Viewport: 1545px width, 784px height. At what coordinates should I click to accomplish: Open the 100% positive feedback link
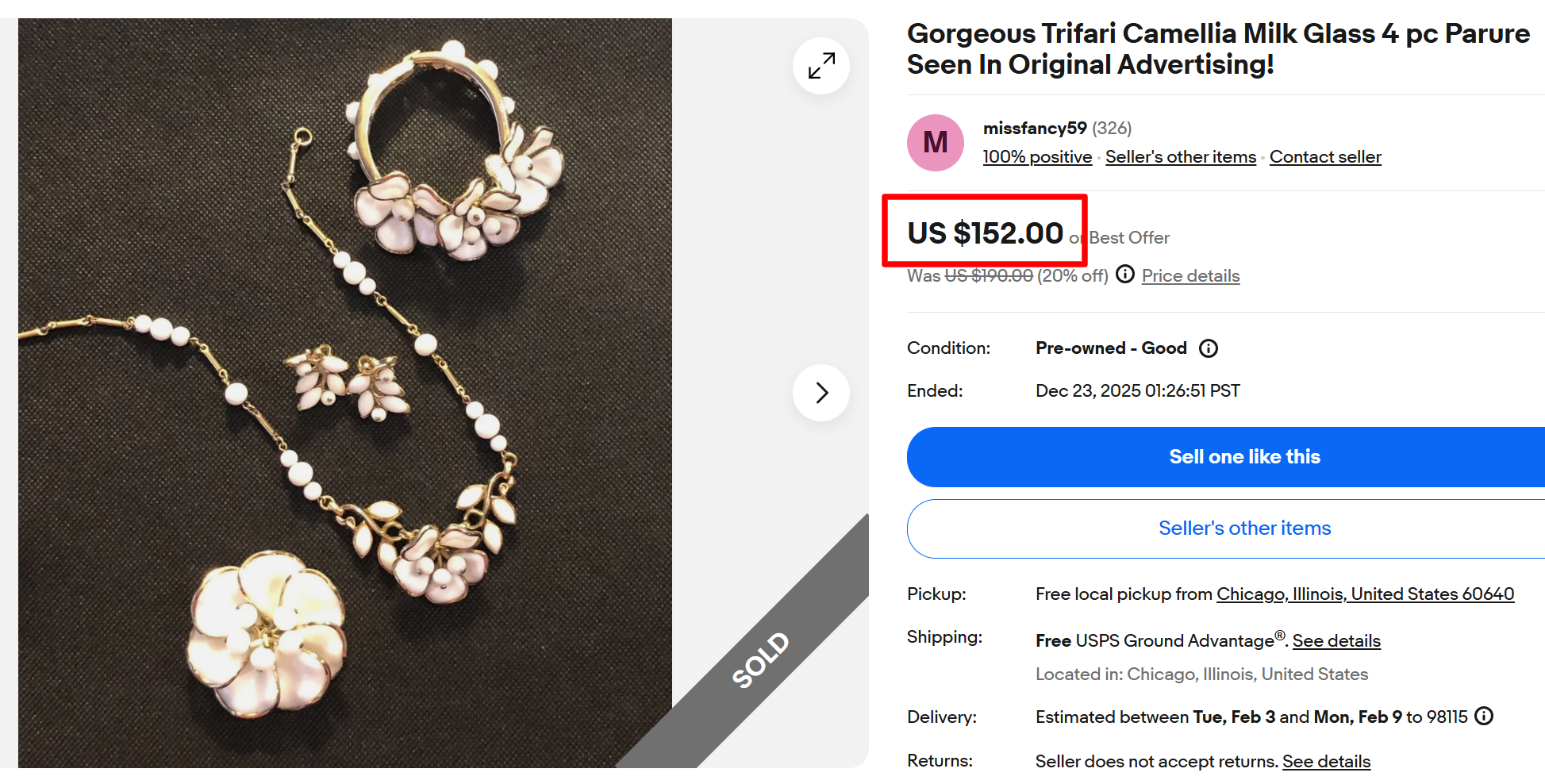[x=1036, y=156]
